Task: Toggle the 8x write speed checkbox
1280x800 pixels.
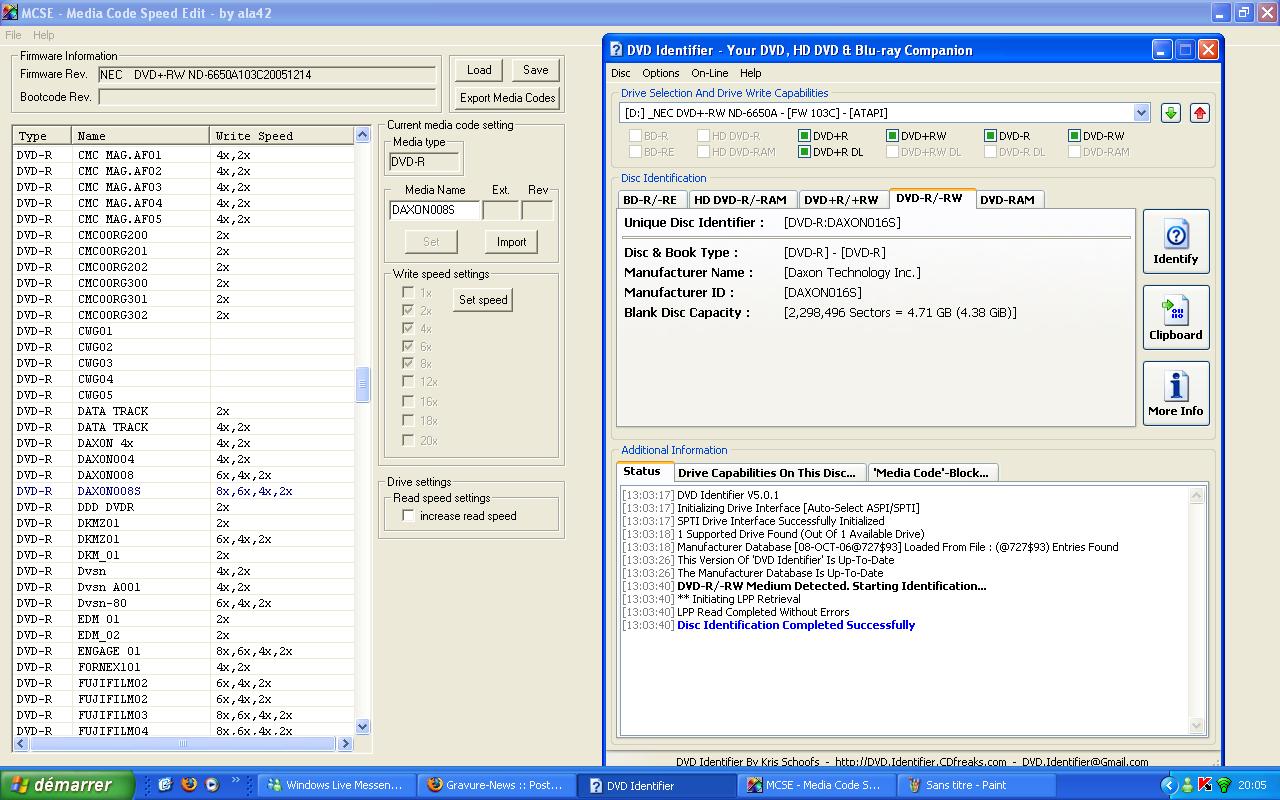Action: (408, 364)
